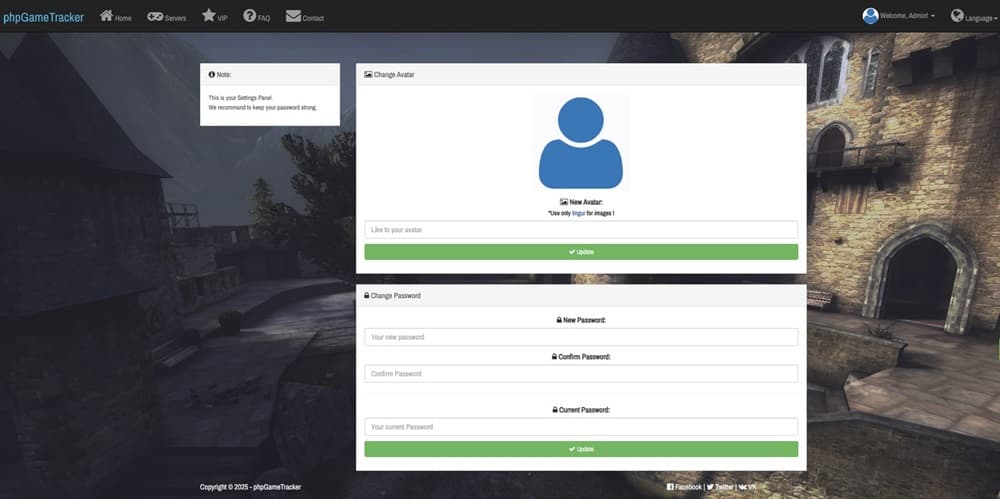Click the phpGameTracker brand logo

click(43, 17)
